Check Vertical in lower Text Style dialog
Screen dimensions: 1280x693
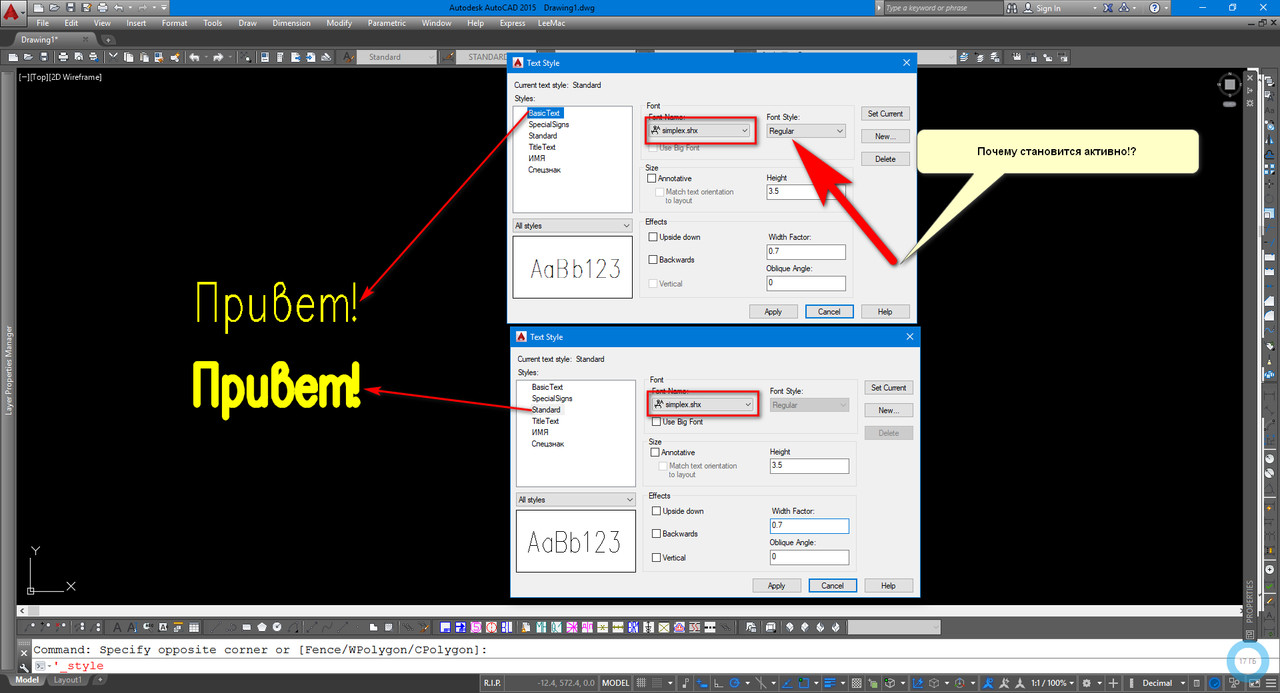(x=657, y=558)
